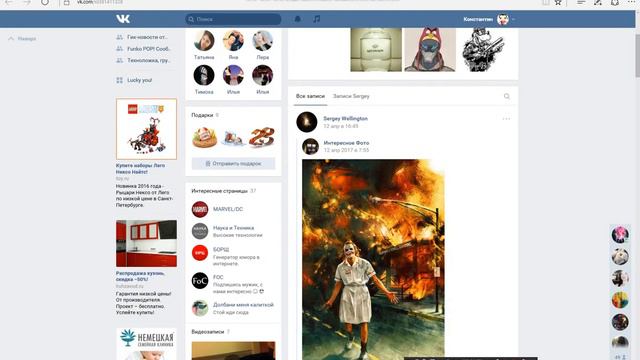Click Sergey Wellington's post avatar
This screenshot has height=360, width=640.
(307, 122)
